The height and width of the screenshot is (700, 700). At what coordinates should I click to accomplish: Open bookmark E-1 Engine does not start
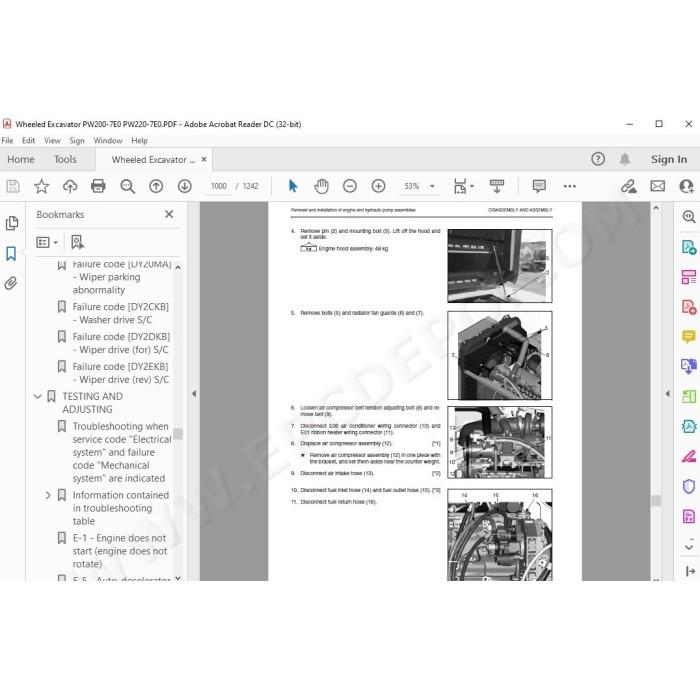(x=120, y=551)
